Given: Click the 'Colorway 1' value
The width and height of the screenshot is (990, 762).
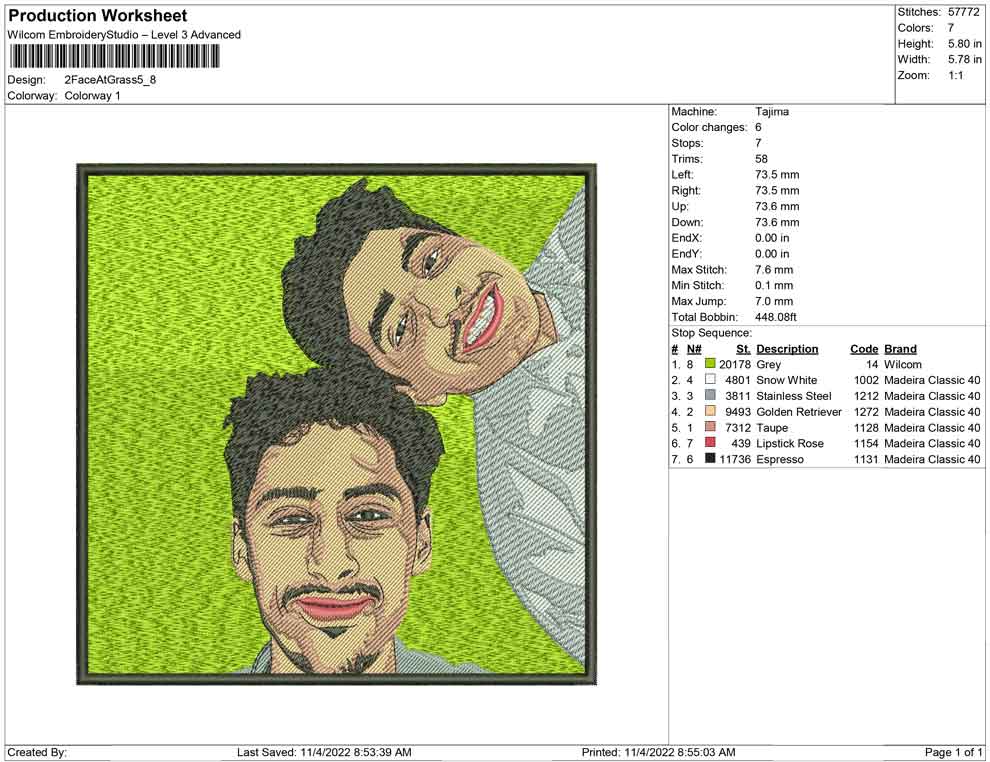Looking at the screenshot, I should 92,96.
